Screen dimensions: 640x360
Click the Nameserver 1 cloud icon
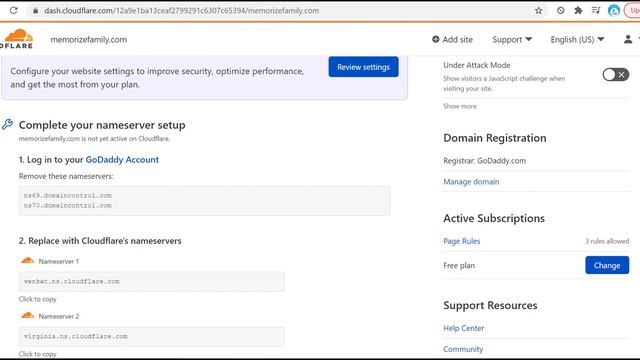27,260
